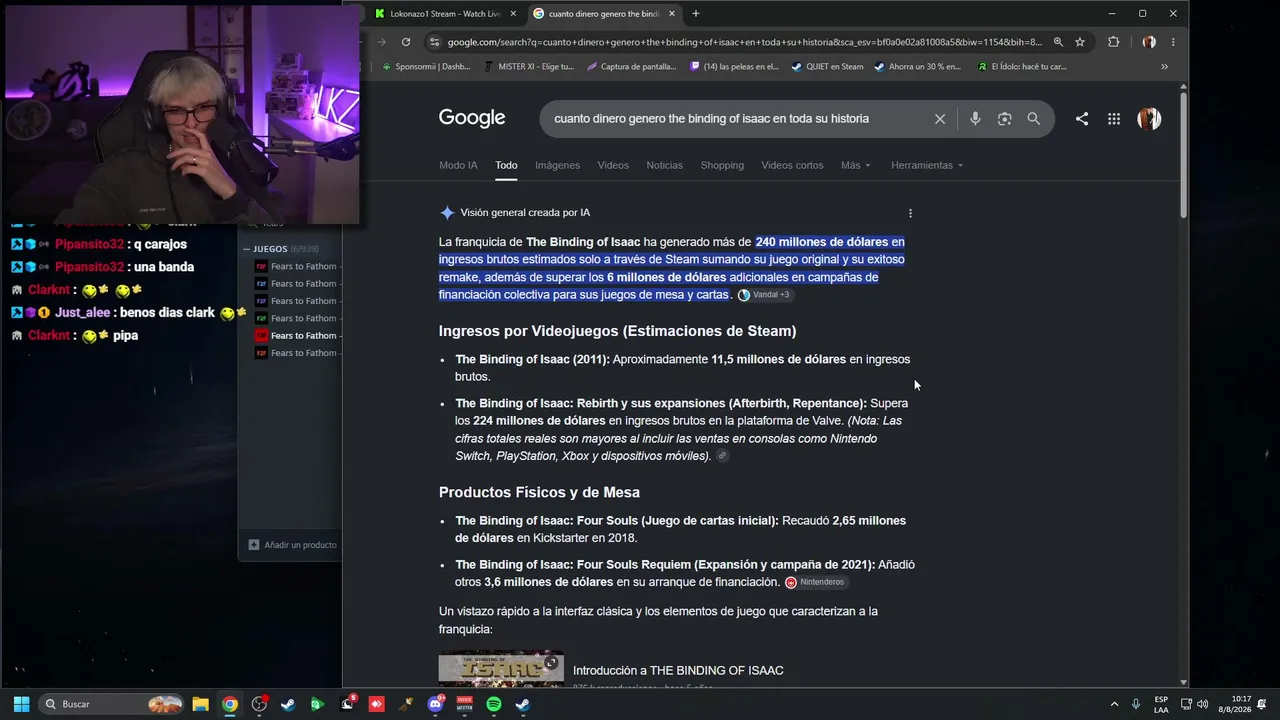
Task: Submit the search with the magnifier icon
Action: 1033,119
